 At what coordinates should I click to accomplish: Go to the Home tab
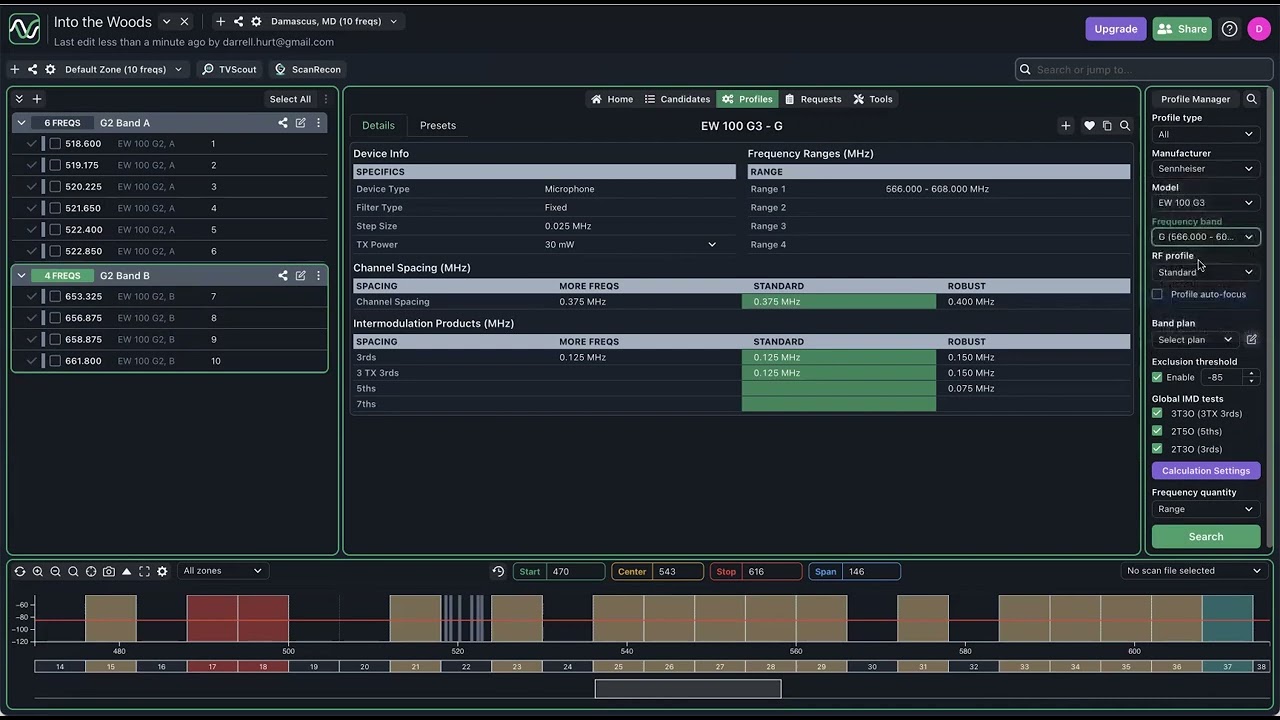tap(611, 99)
